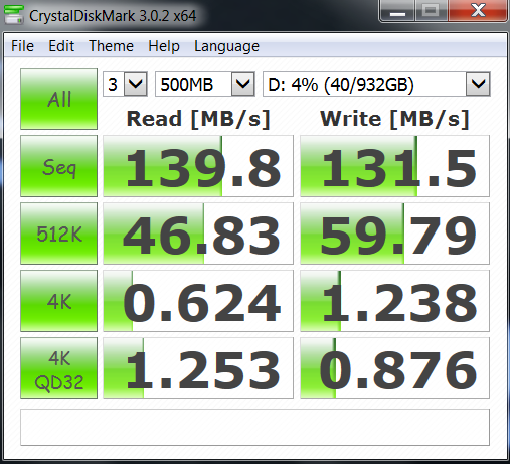This screenshot has width=510, height=464.
Task: Click the Read [MB/s] column header
Action: click(199, 119)
